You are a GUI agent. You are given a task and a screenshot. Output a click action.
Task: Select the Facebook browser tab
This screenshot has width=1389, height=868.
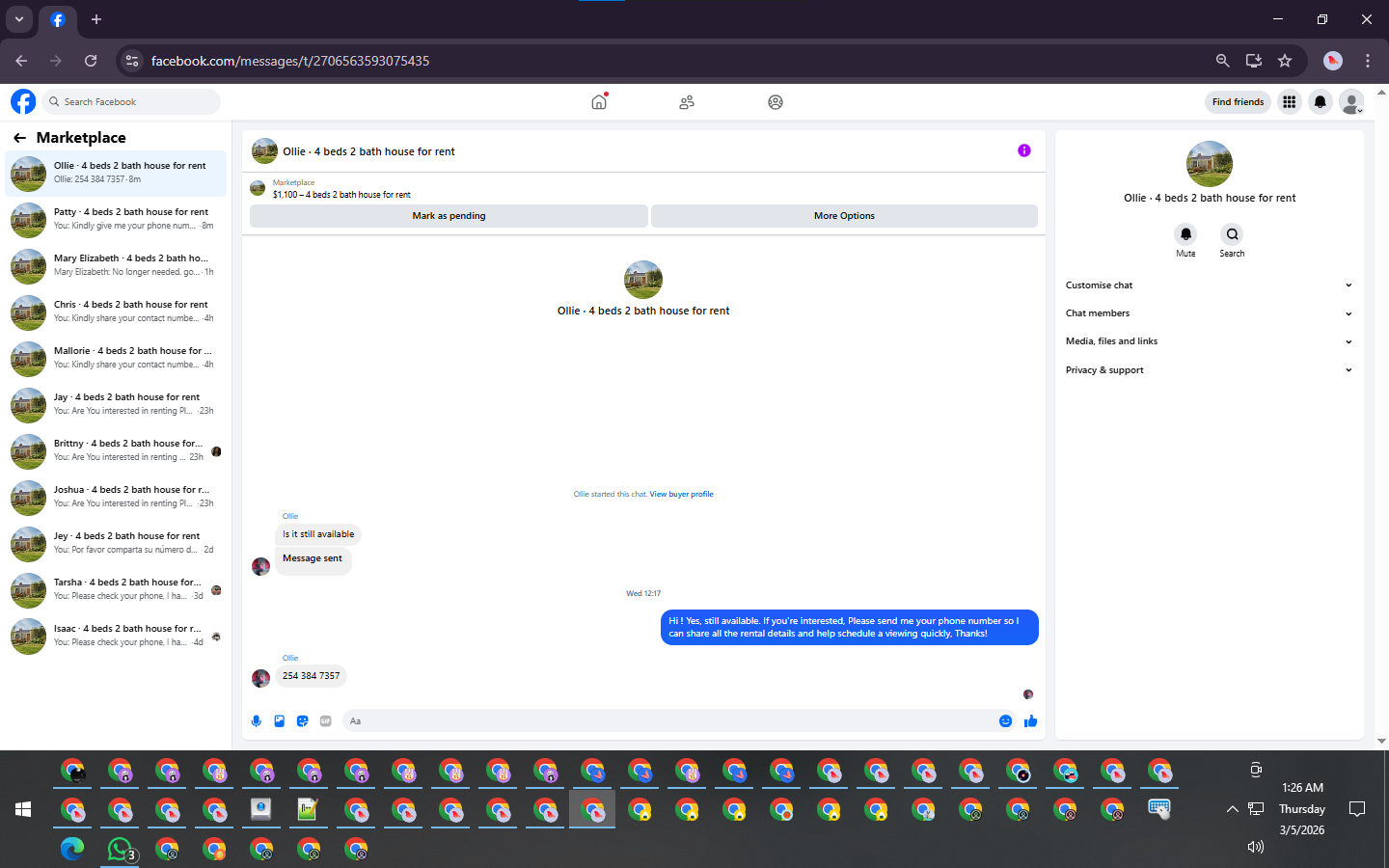(58, 19)
